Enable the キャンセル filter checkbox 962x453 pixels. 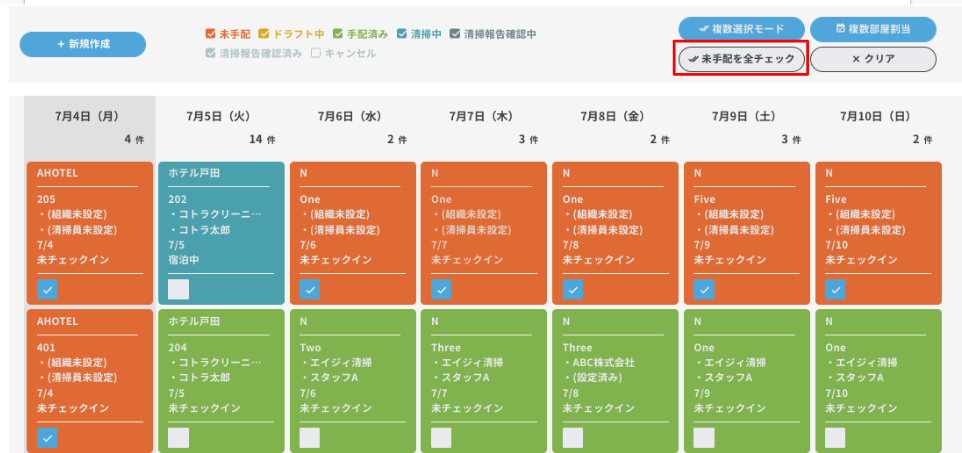click(316, 53)
